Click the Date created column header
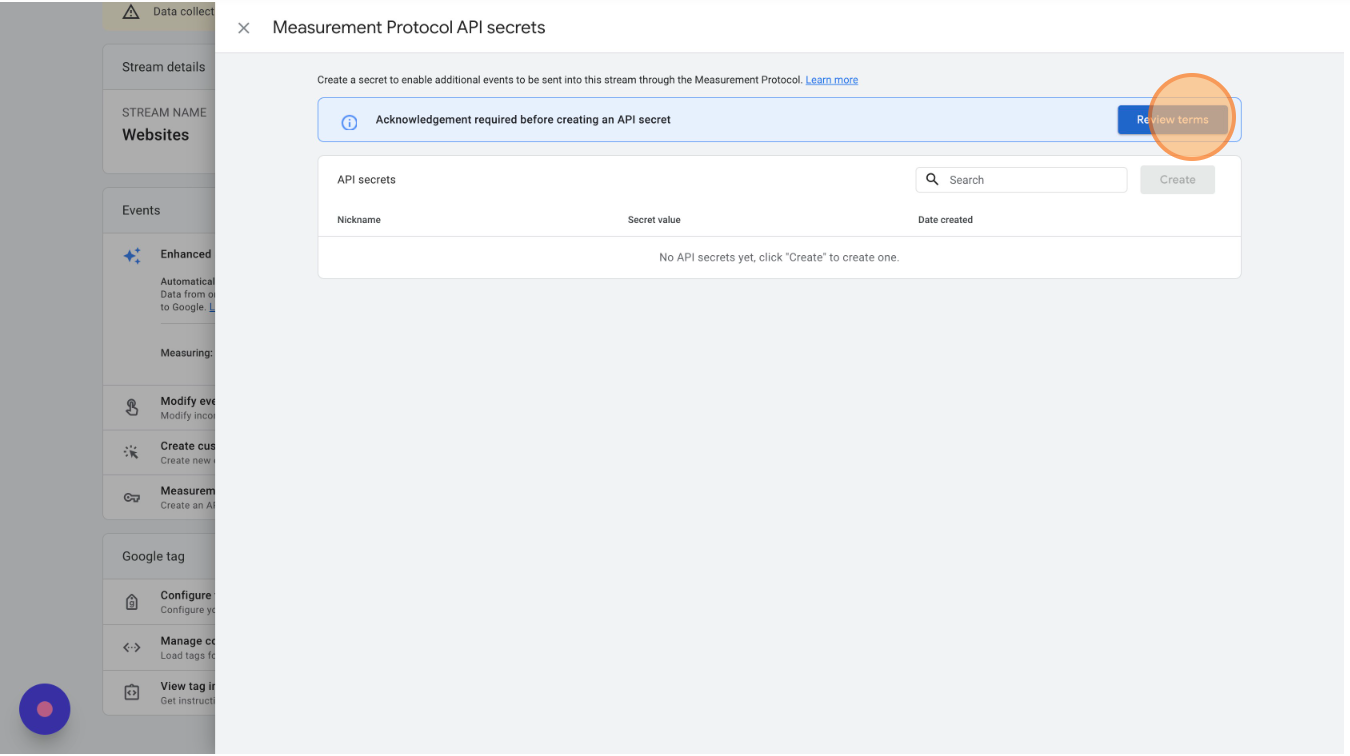Screen dimensions: 1350x756 (945, 220)
